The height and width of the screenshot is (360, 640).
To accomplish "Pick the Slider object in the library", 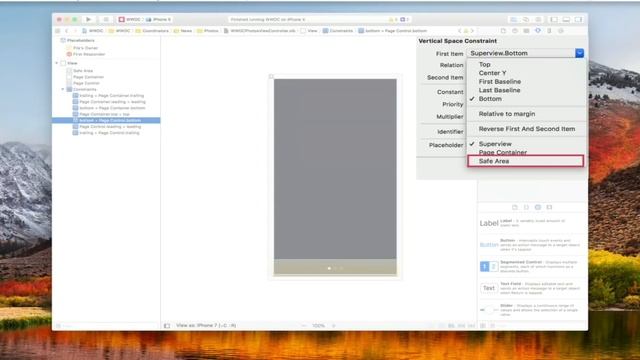I will tap(532, 310).
